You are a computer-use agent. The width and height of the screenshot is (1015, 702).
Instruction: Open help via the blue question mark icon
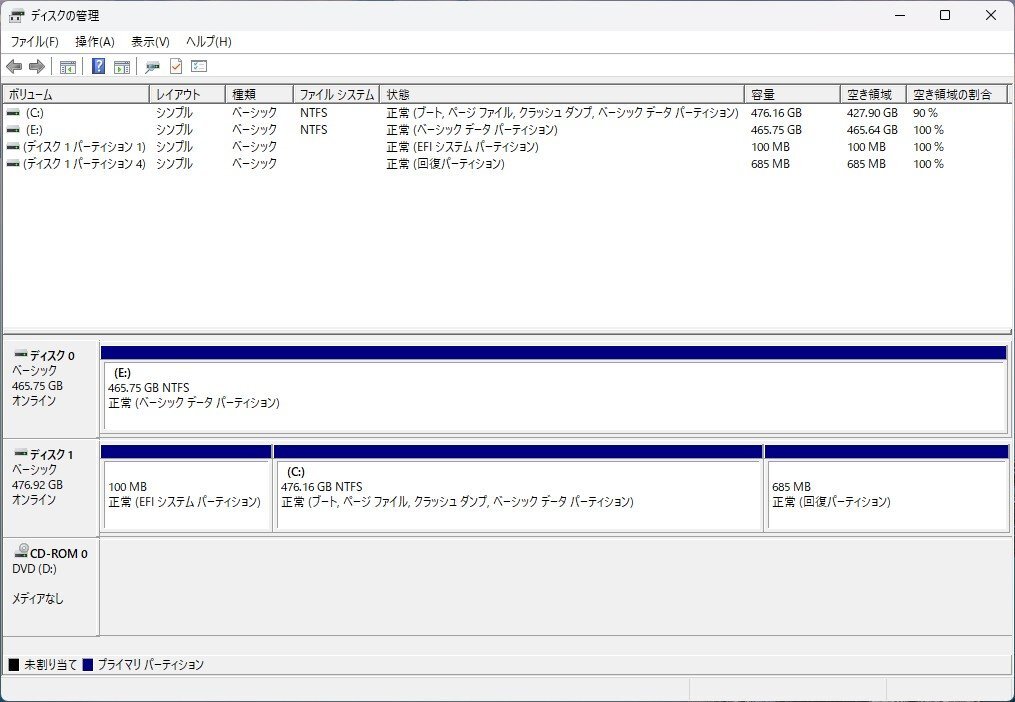(97, 66)
